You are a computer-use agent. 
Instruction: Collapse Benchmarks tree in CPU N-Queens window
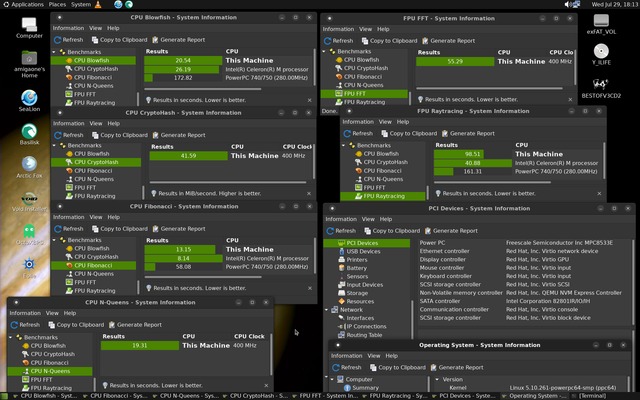(x=11, y=338)
